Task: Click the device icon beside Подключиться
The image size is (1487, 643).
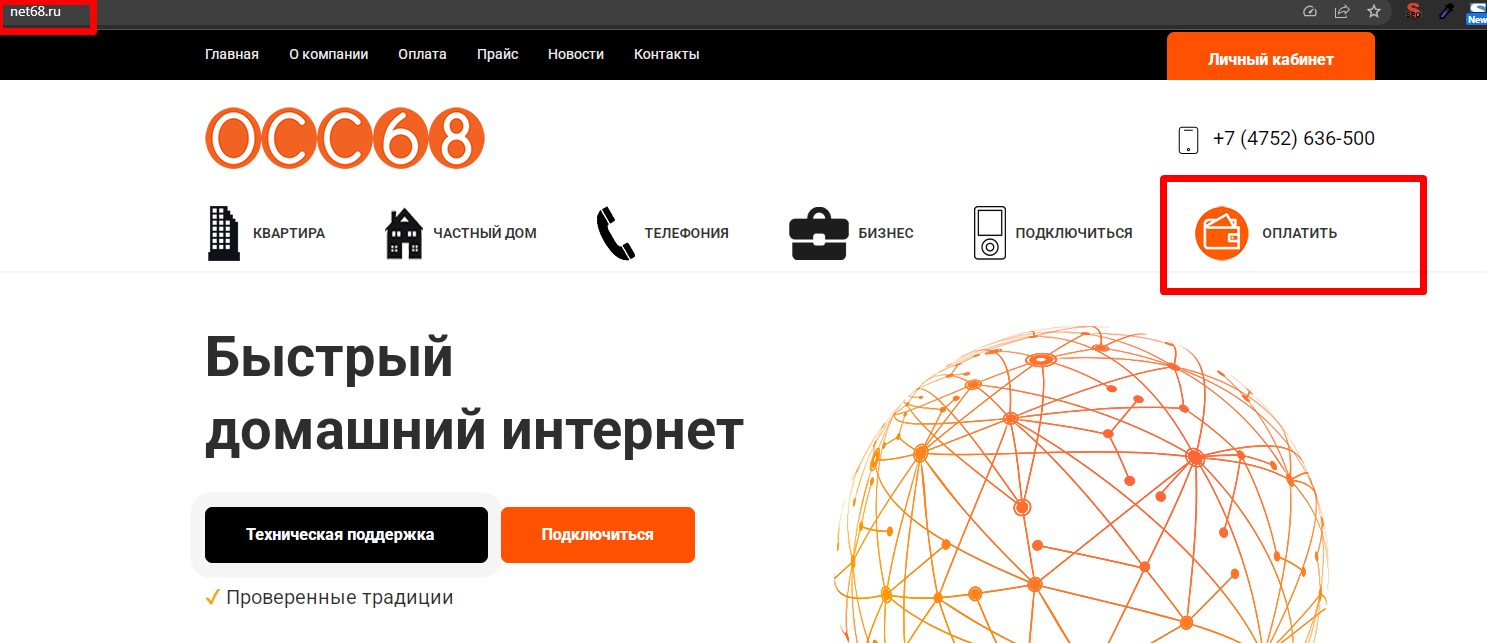Action: pyautogui.click(x=989, y=233)
